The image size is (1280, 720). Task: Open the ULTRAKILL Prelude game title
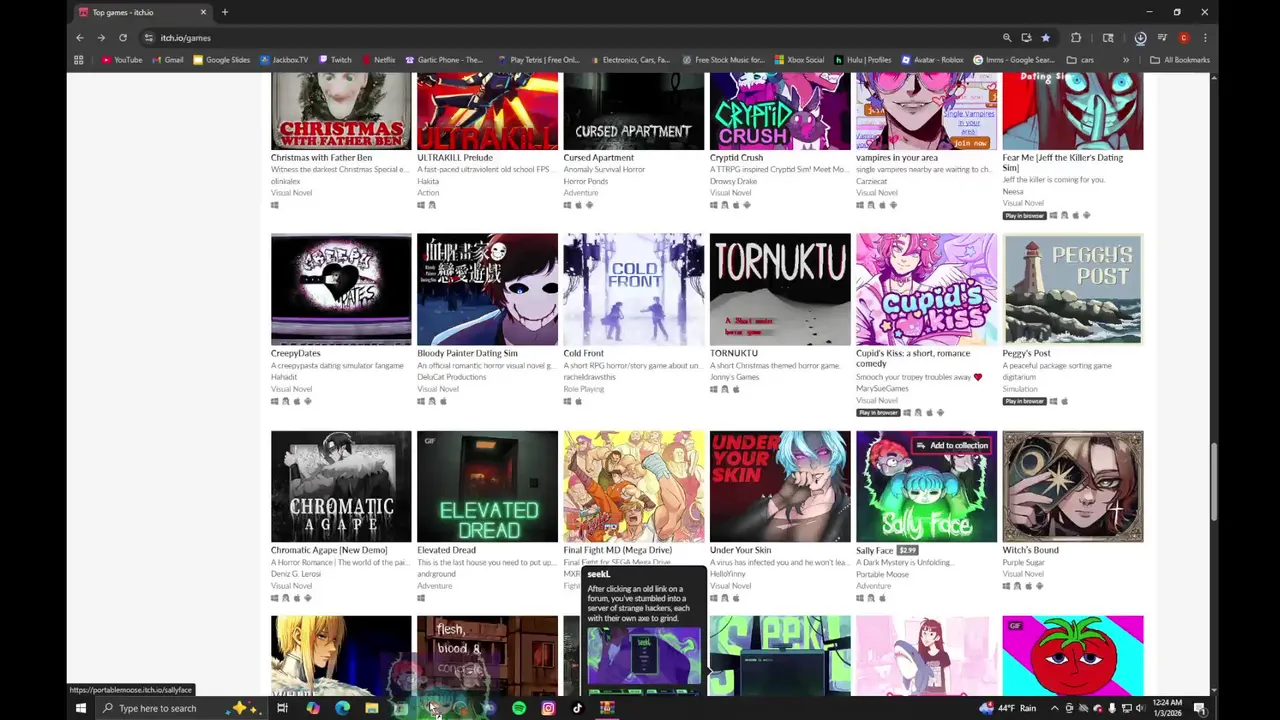tap(454, 158)
